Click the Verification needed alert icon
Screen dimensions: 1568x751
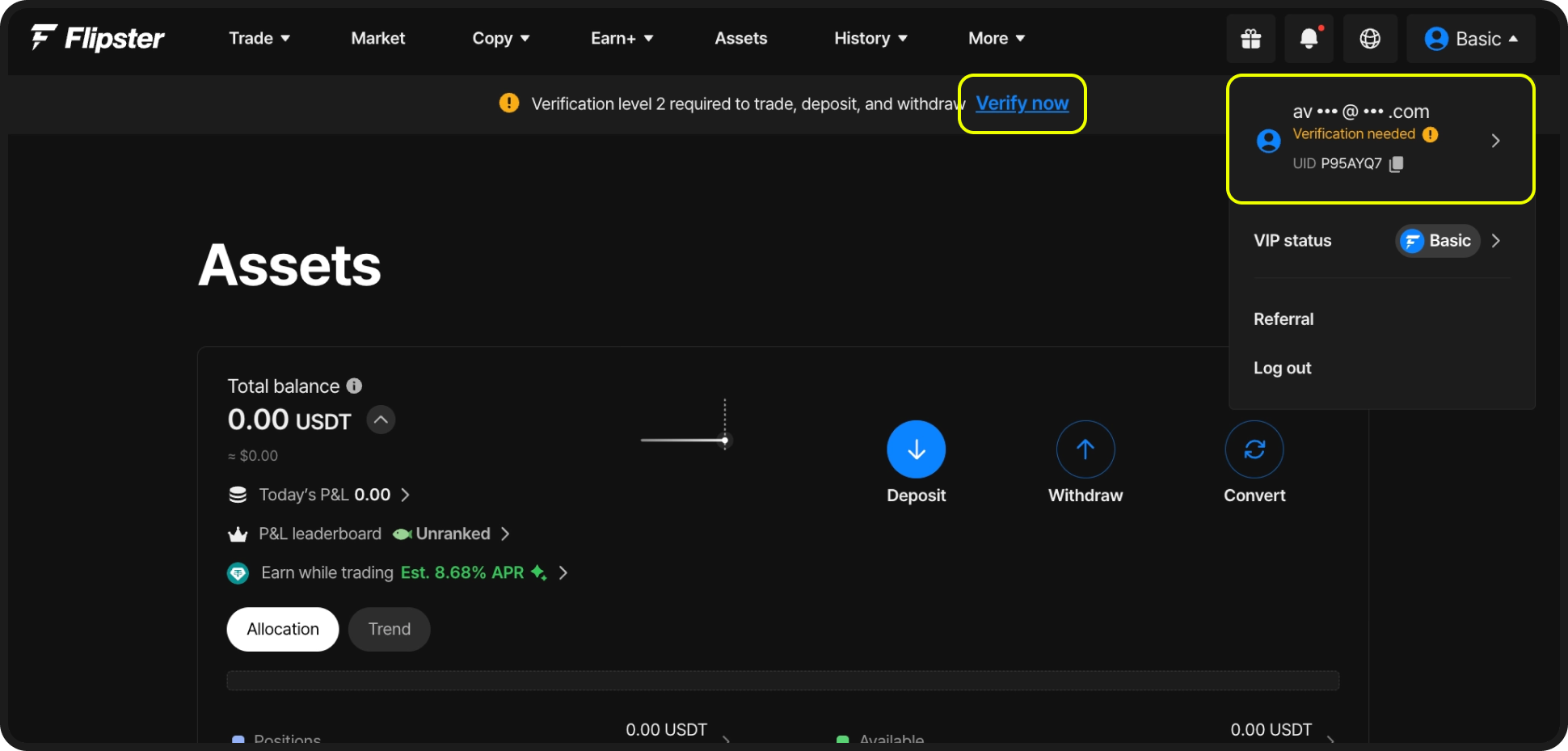tap(1431, 134)
